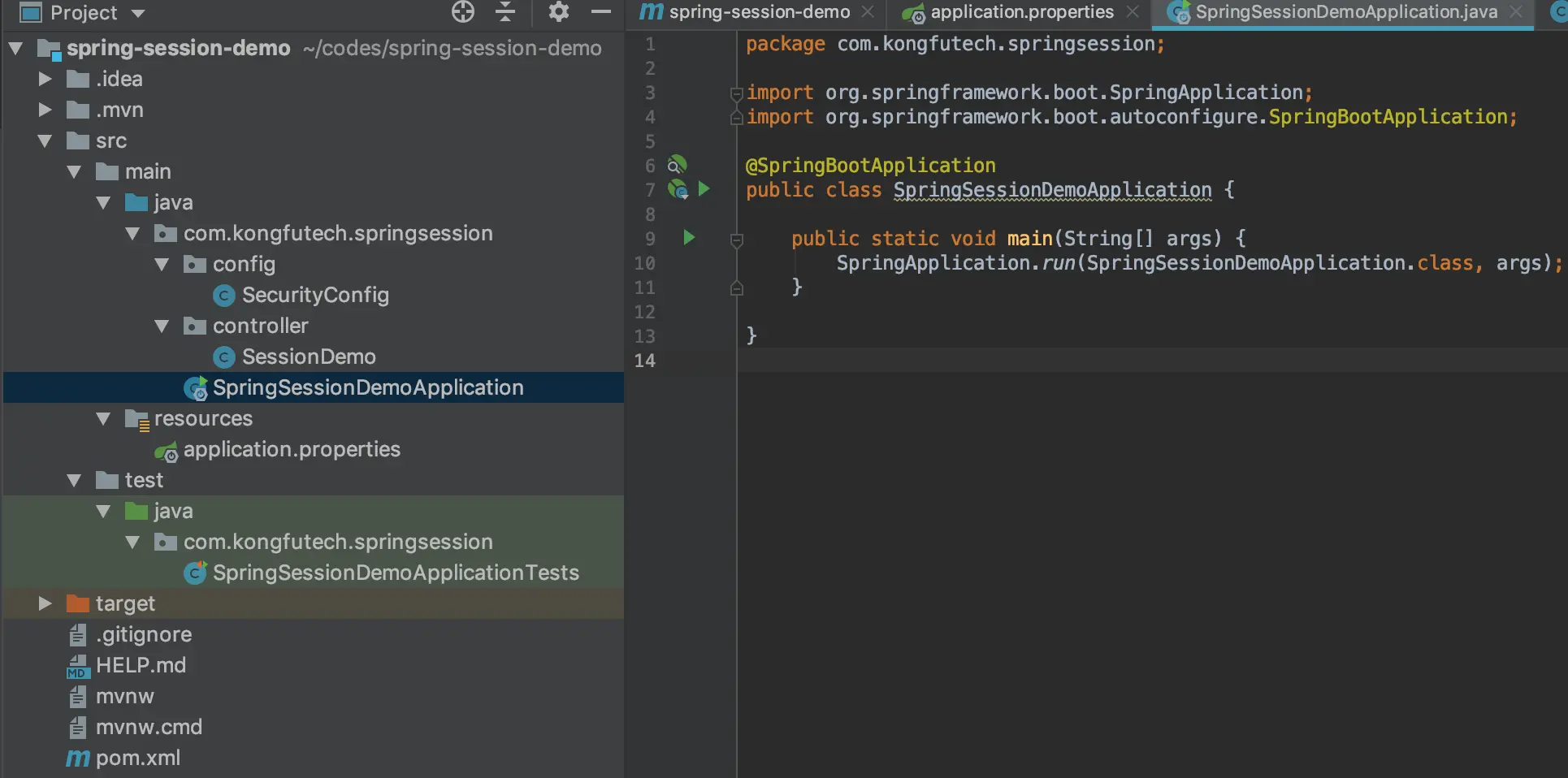Select the SessionDemo class
Screen dimensions: 1568x778
pos(309,357)
